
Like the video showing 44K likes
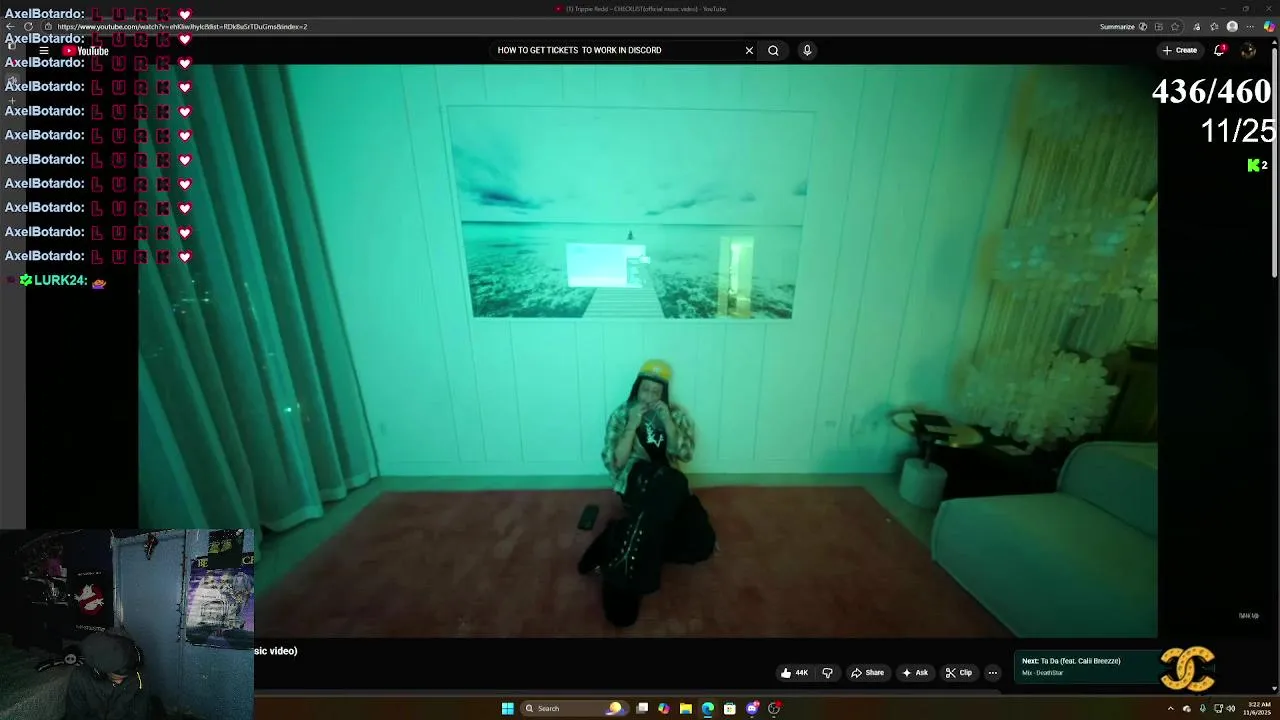(x=795, y=673)
